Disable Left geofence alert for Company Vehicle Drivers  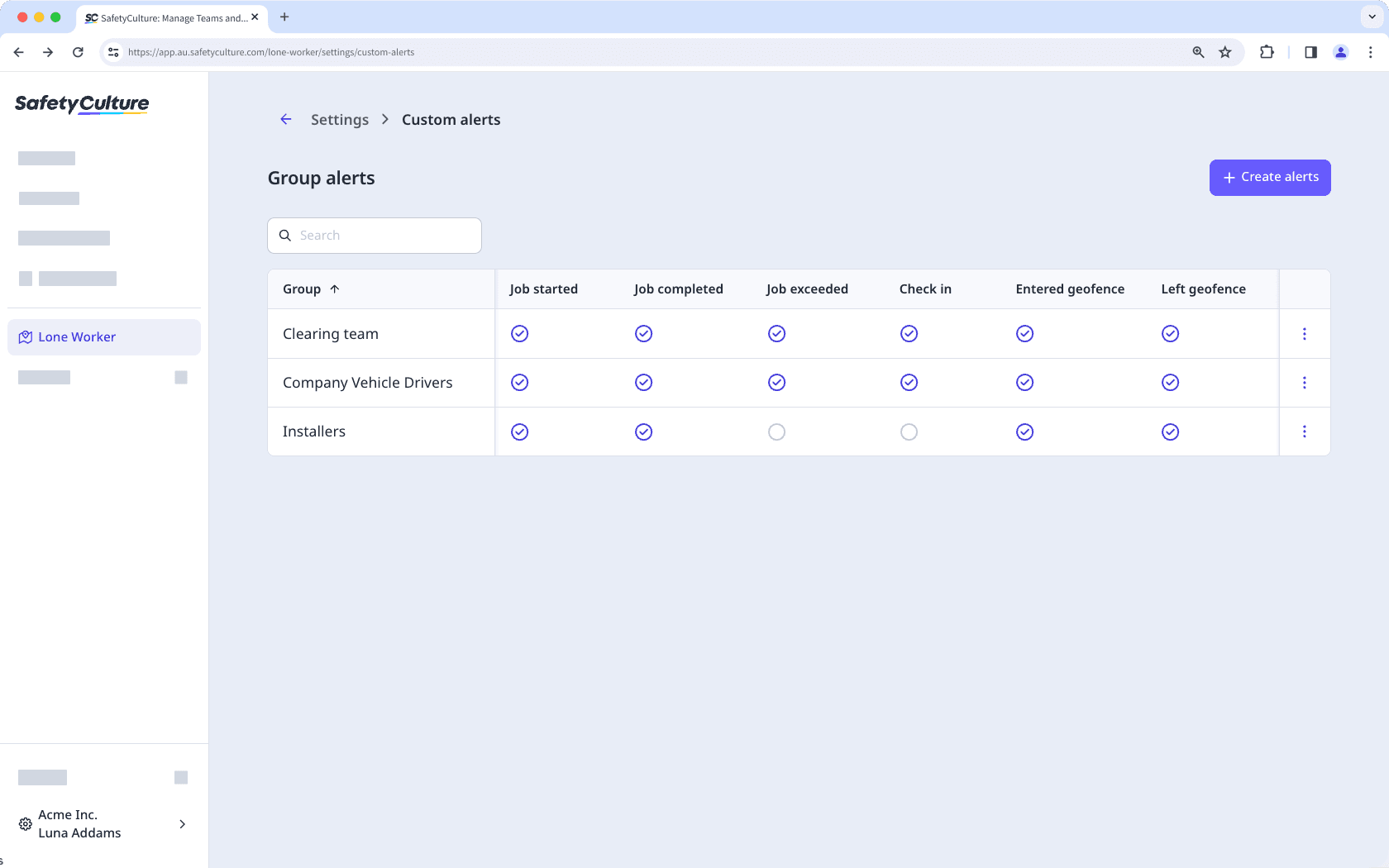pos(1170,383)
